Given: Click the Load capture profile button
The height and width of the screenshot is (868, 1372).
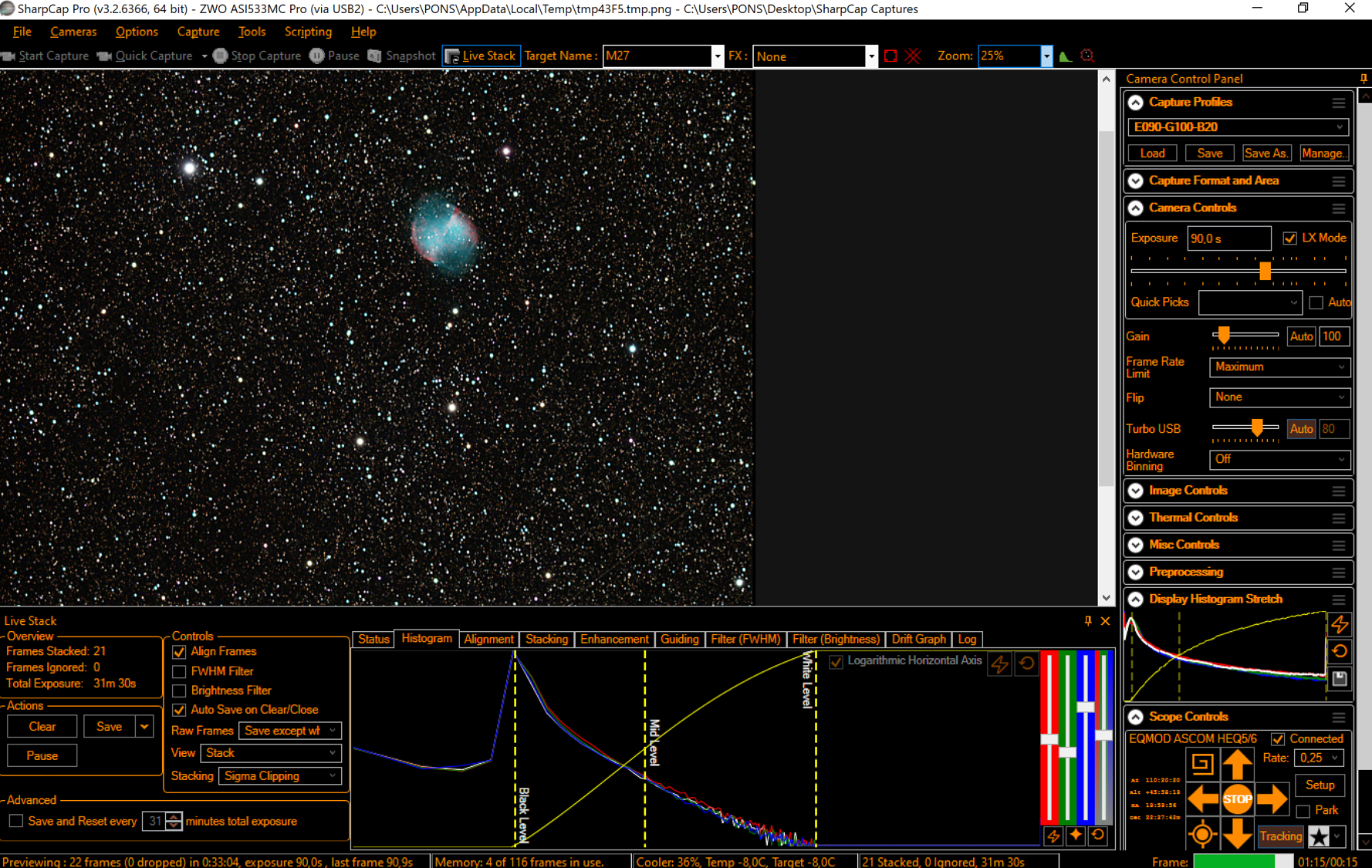Looking at the screenshot, I should 1152,154.
